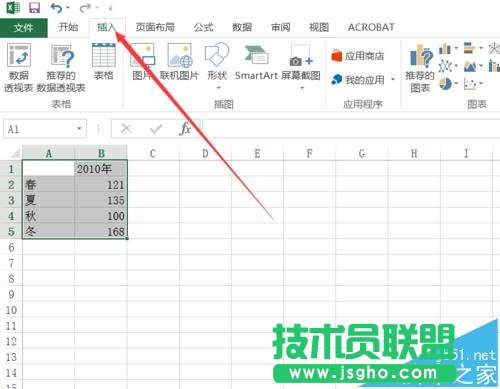Expand the 形状 dropdown arrow

pos(219,88)
